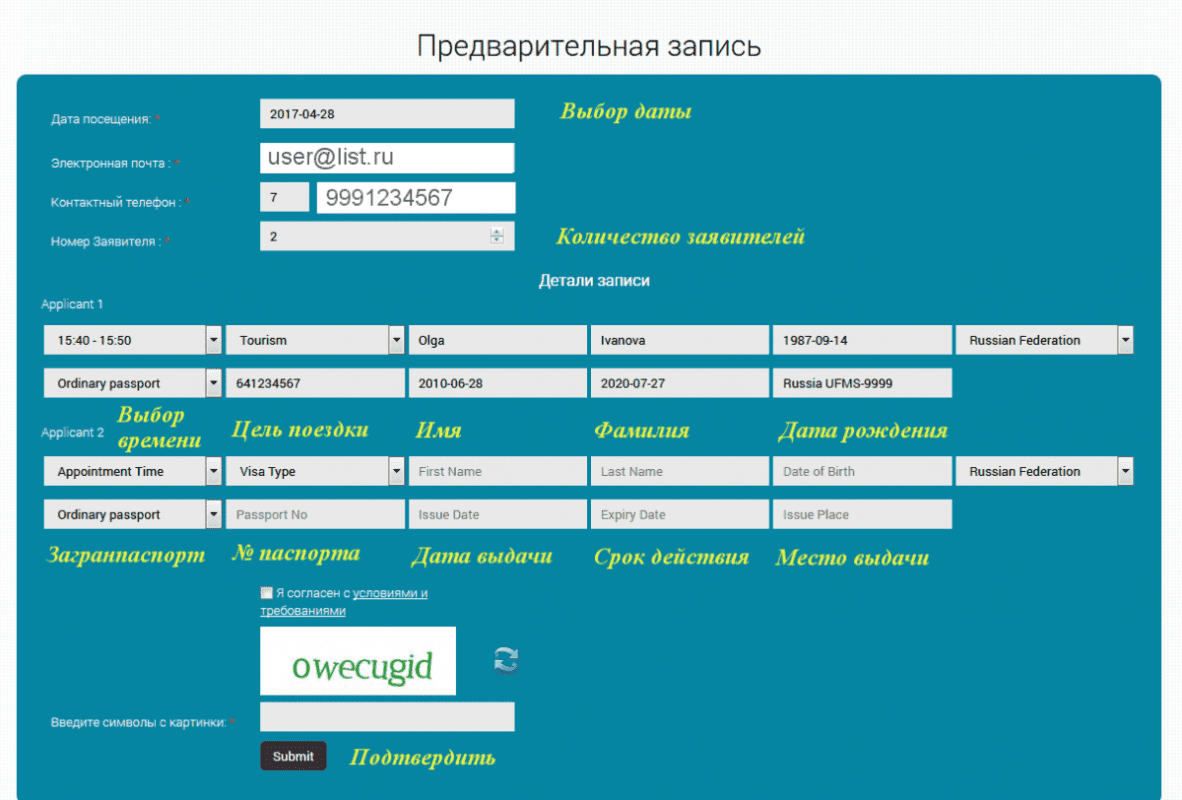Click the number of applicants stepper arrows

(x=496, y=236)
